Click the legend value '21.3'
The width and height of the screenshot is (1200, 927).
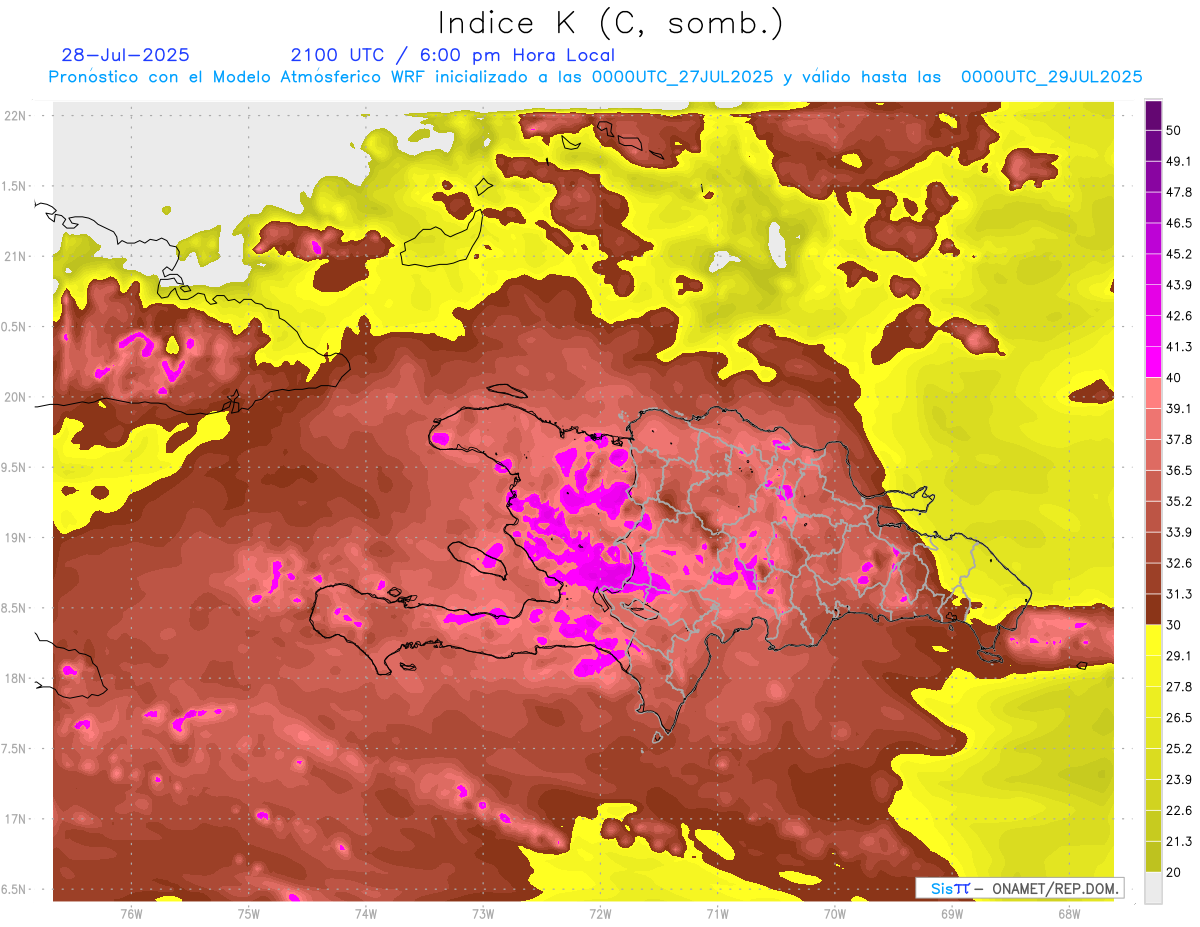pyautogui.click(x=1180, y=841)
